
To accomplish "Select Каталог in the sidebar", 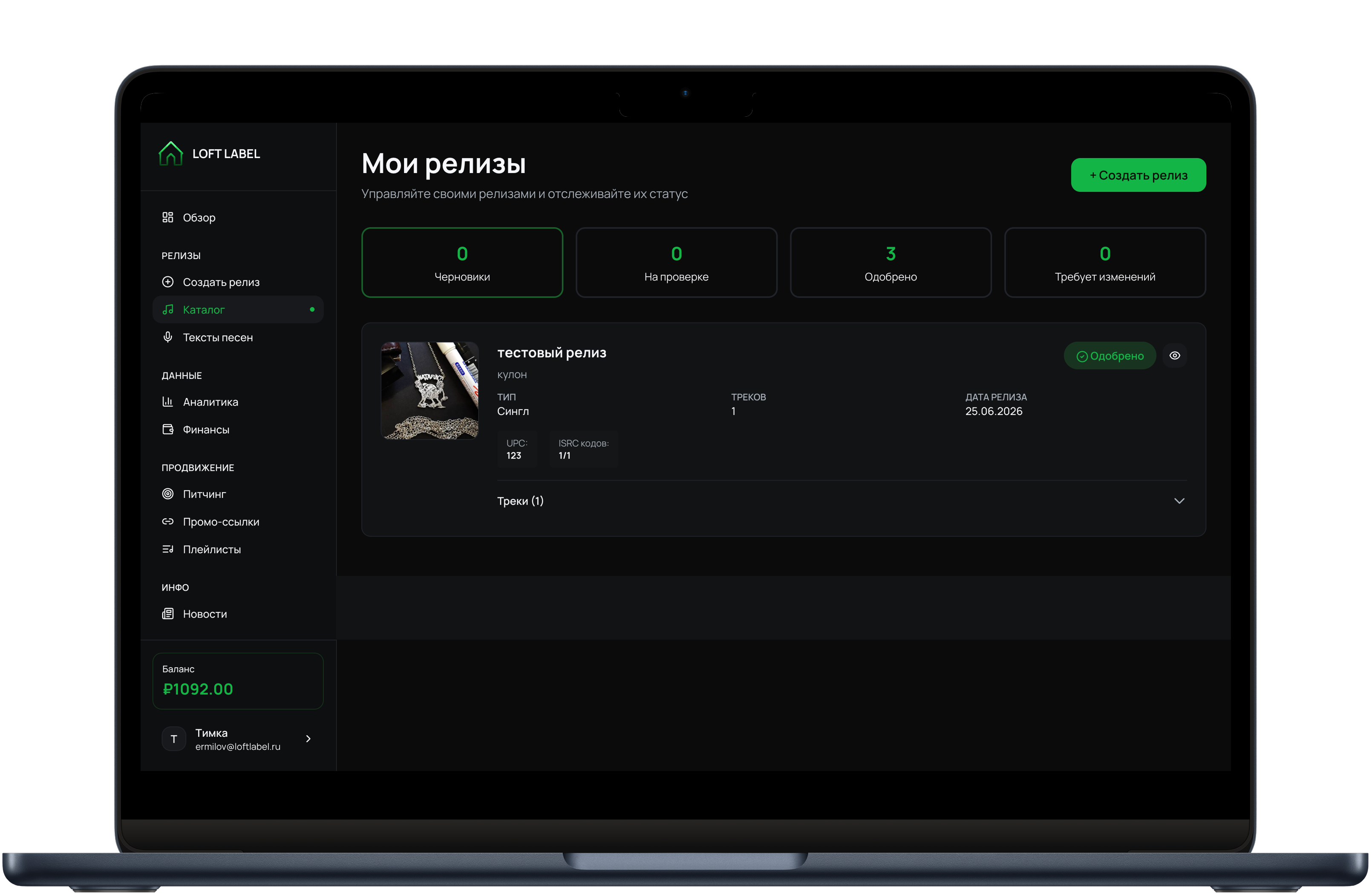I will coord(238,310).
